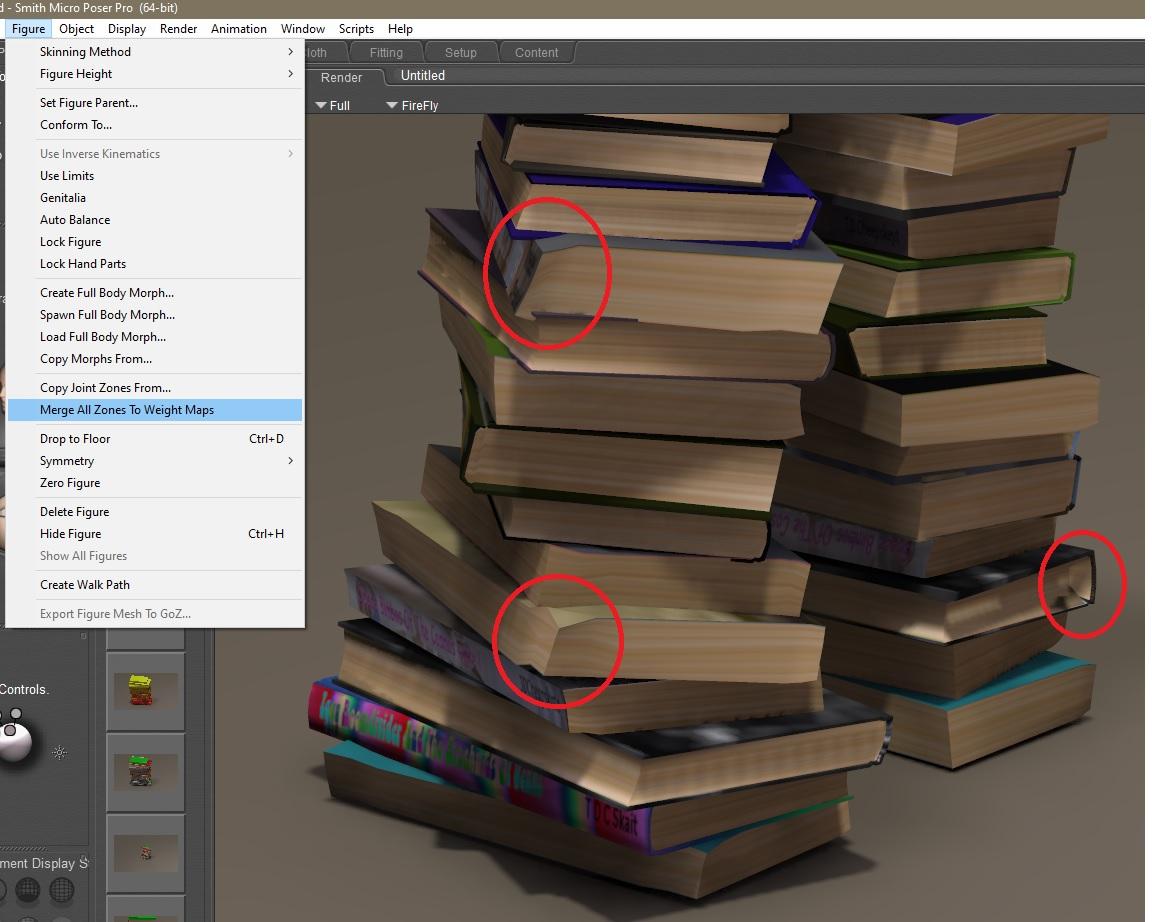Viewport: 1152px width, 922px height.
Task: Toggle Auto Balance for the figure
Action: (x=155, y=220)
